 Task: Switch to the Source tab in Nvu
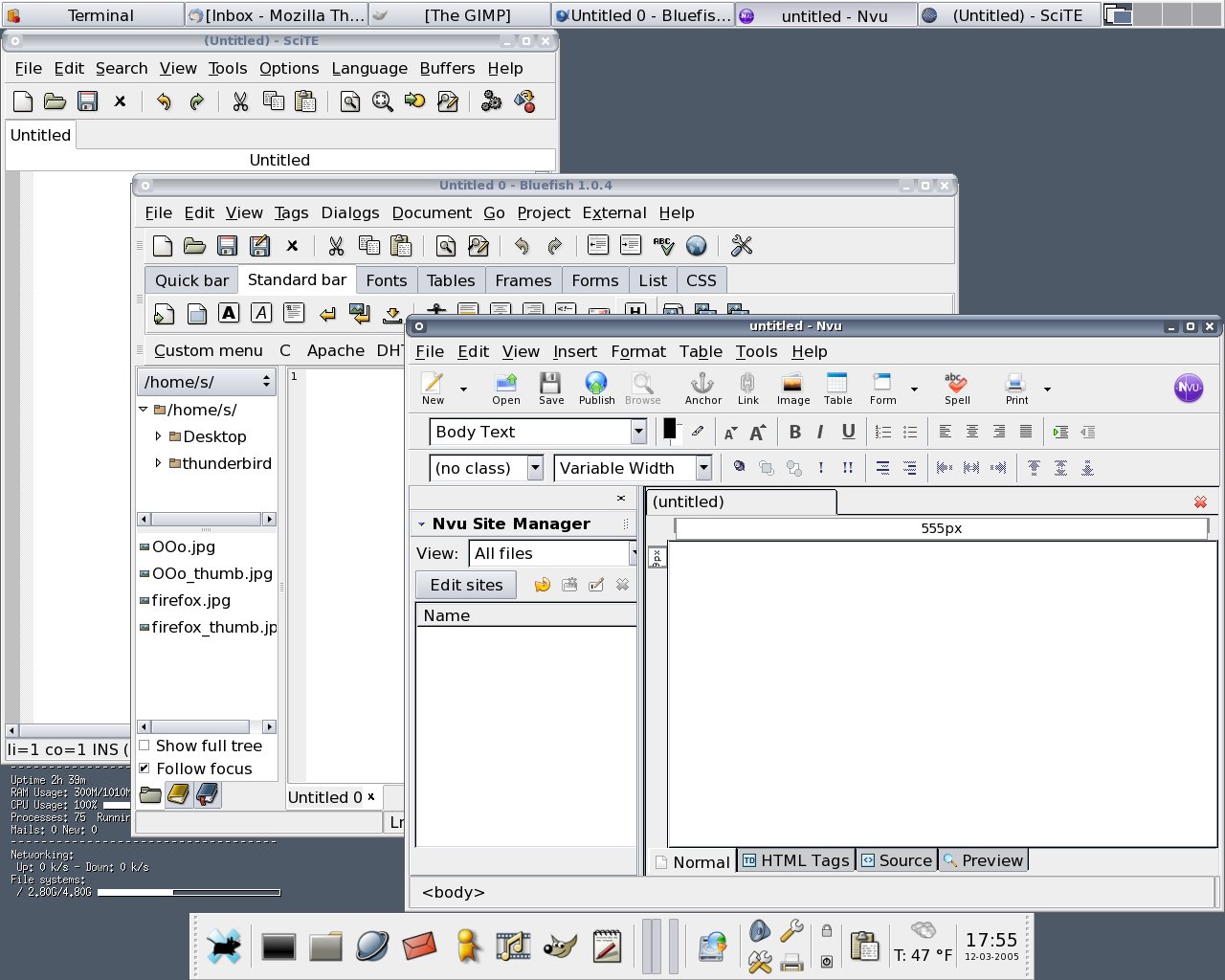896,860
